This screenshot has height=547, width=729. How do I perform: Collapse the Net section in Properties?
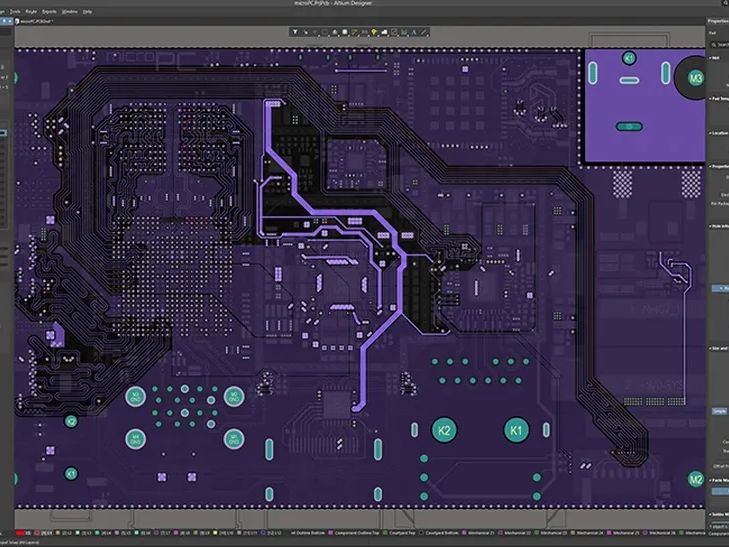[713, 58]
